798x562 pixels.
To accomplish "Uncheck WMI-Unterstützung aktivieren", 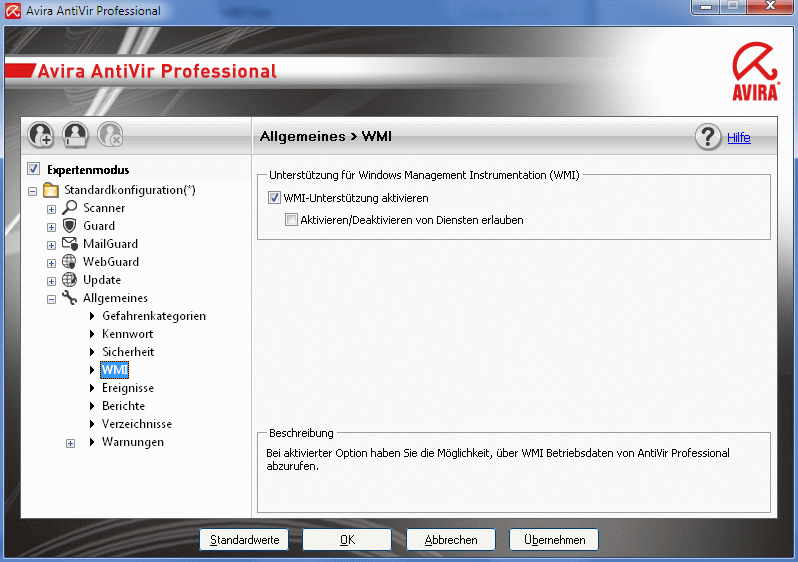I will tap(275, 198).
